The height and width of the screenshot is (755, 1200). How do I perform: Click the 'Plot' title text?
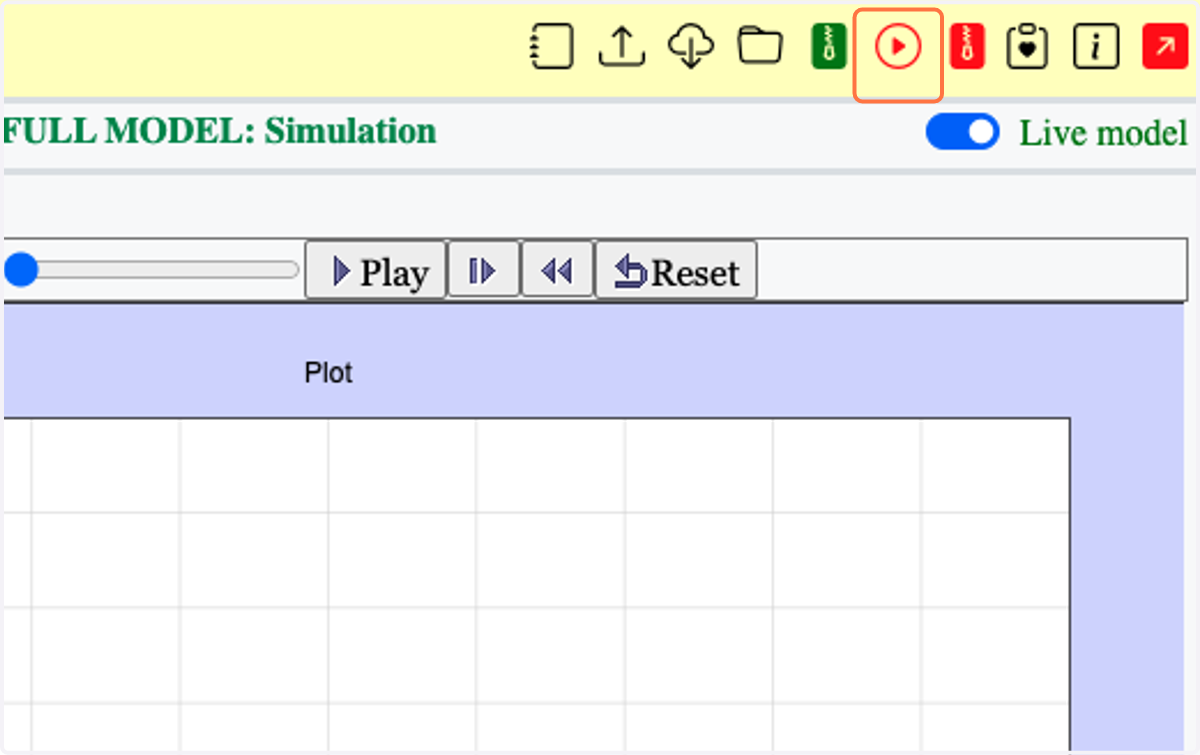328,373
